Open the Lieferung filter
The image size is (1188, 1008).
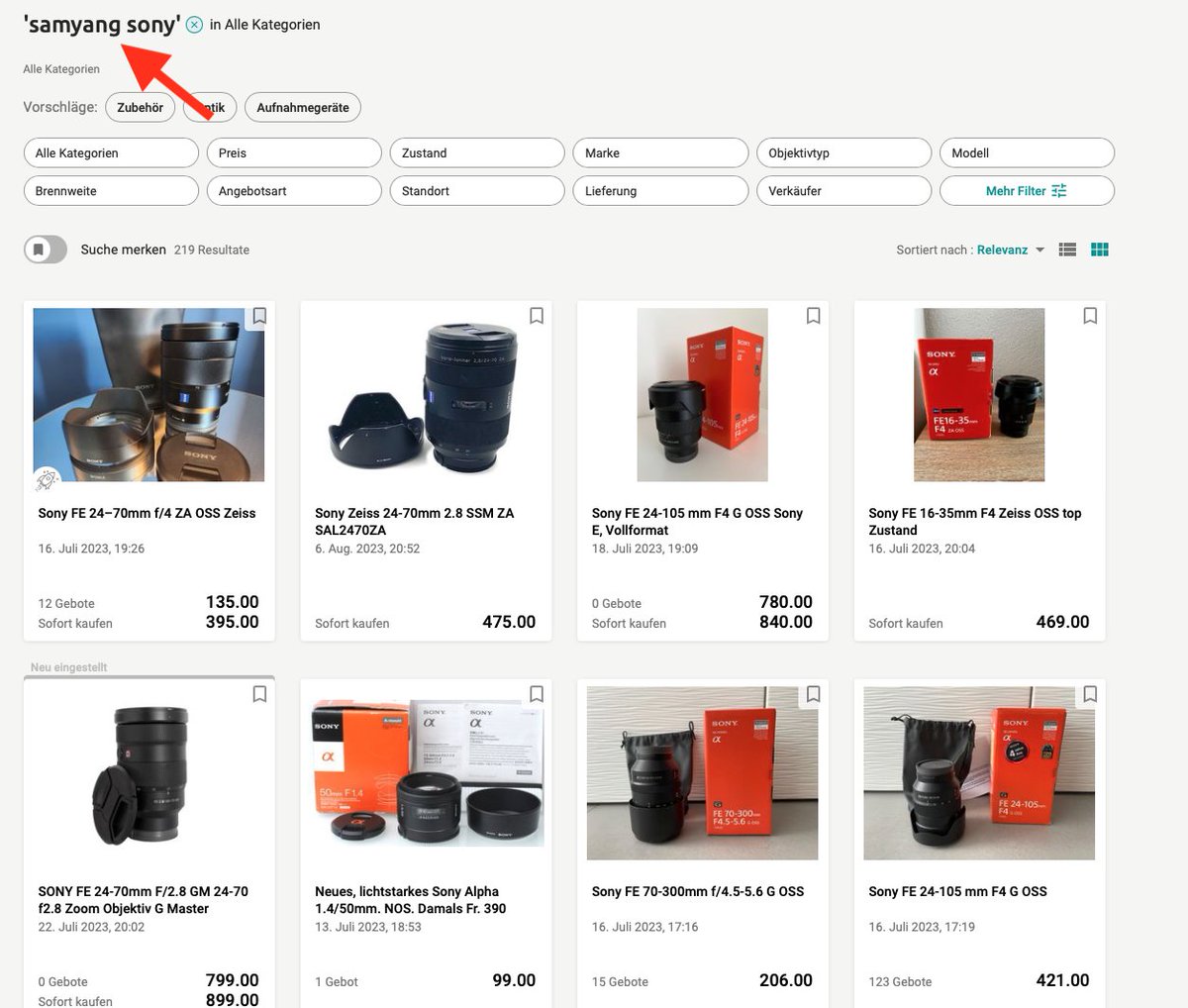[660, 190]
